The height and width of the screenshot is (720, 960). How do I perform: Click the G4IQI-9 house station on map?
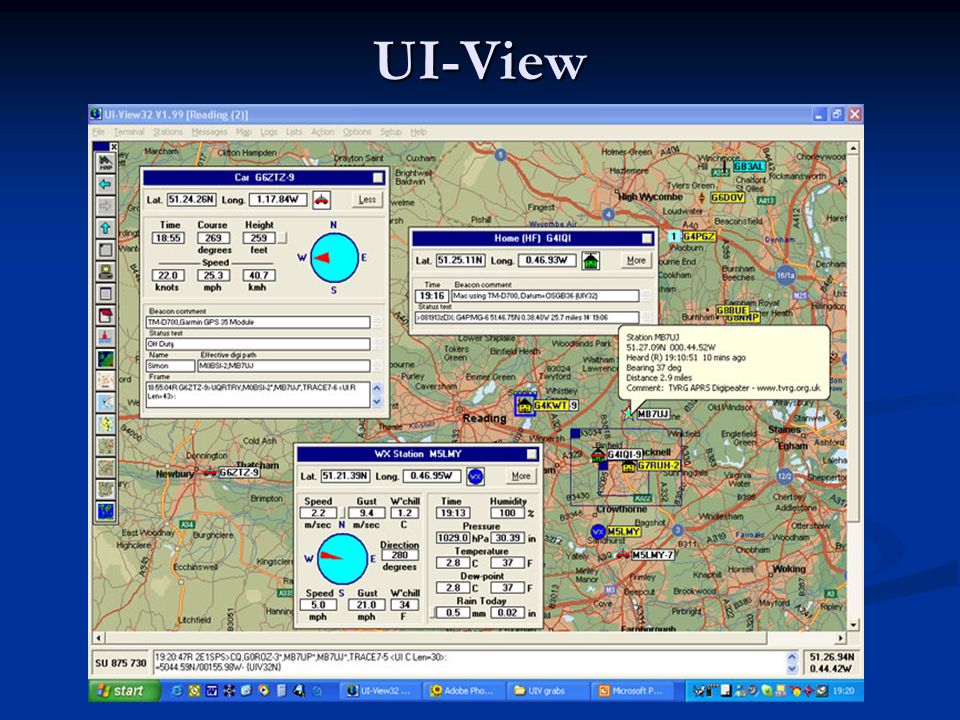(598, 455)
